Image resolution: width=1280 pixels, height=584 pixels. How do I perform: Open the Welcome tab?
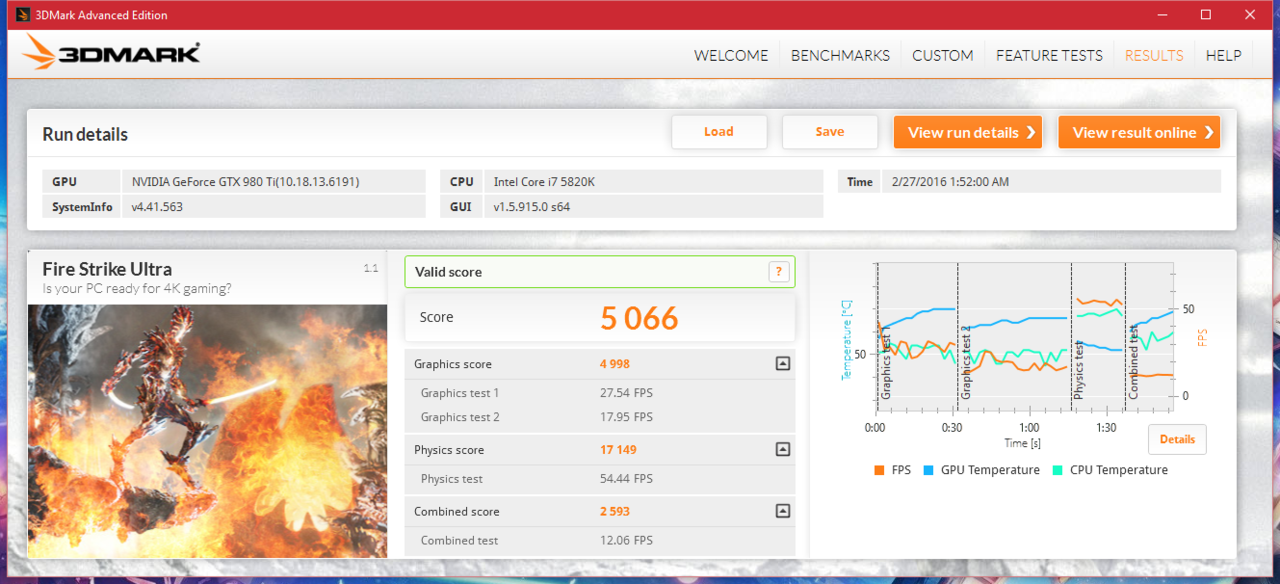[731, 56]
